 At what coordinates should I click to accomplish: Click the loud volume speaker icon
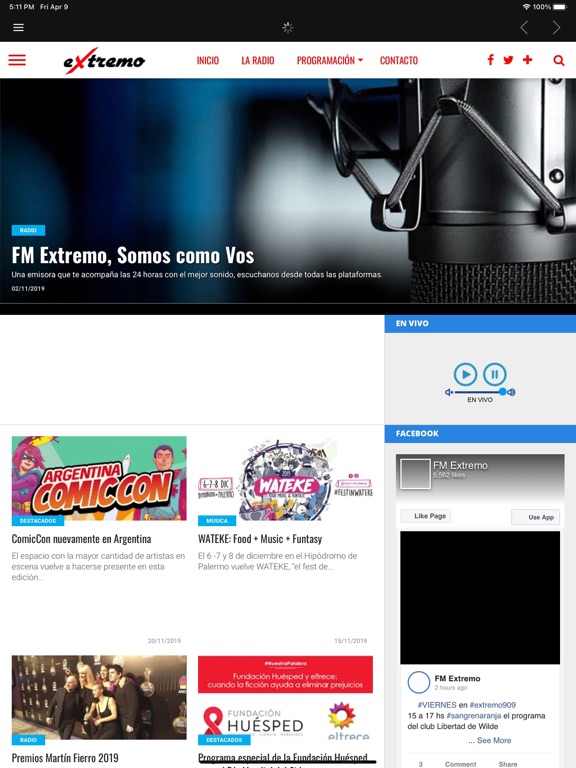coord(511,392)
